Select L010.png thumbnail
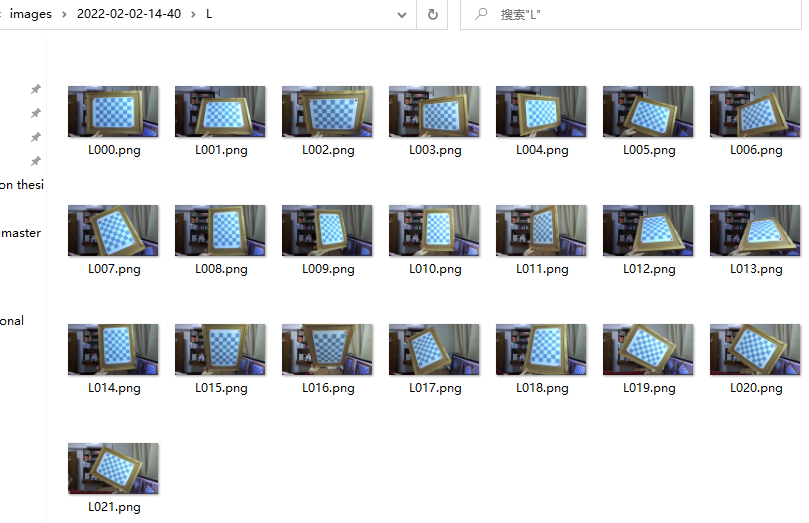 (x=434, y=231)
